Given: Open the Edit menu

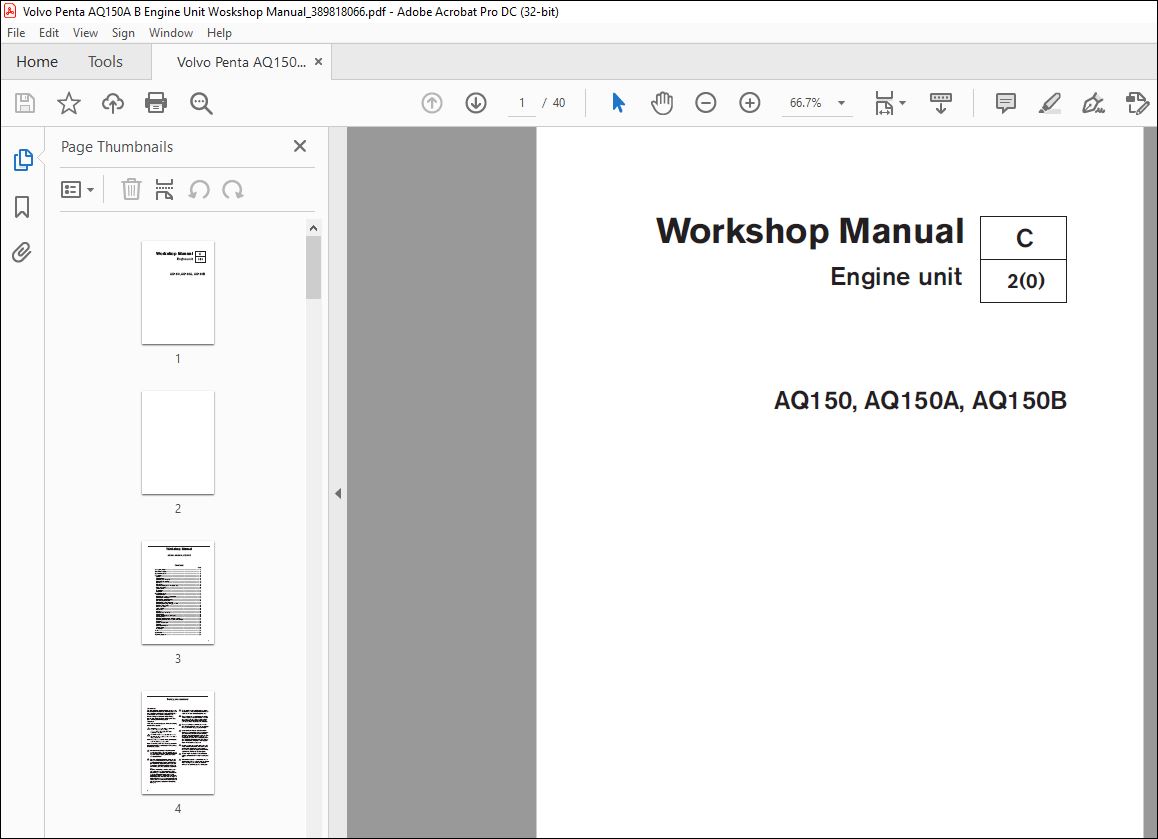Looking at the screenshot, I should tap(49, 32).
